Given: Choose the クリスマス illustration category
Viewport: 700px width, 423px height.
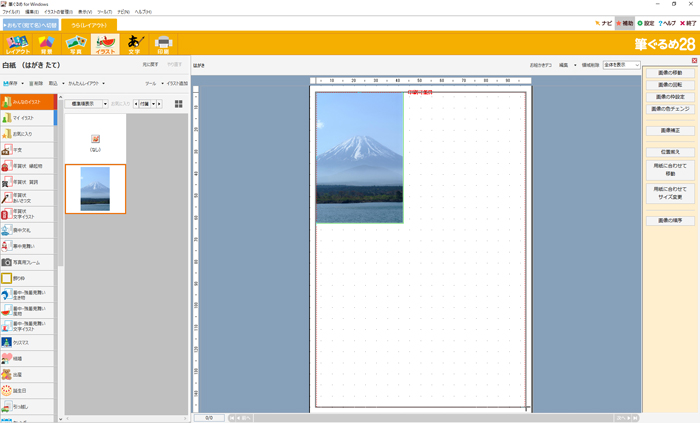Looking at the screenshot, I should pos(27,342).
